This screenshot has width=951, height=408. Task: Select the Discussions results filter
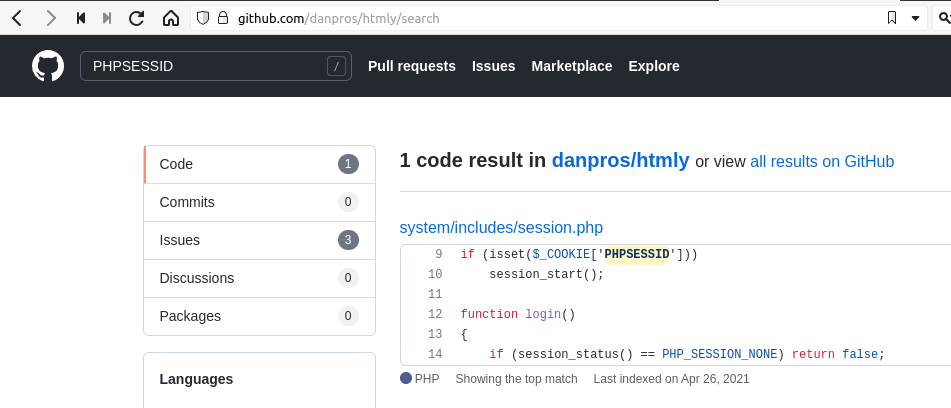pos(260,278)
